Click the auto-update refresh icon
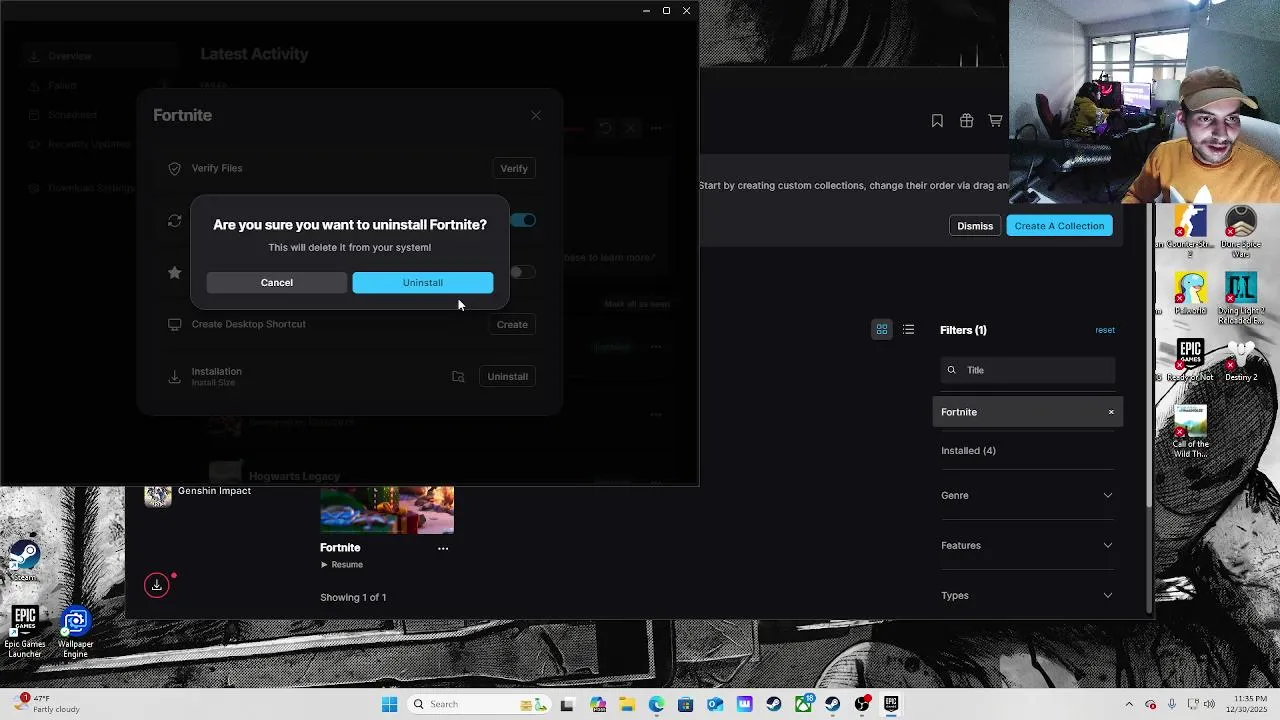The height and width of the screenshot is (720, 1280). (175, 220)
